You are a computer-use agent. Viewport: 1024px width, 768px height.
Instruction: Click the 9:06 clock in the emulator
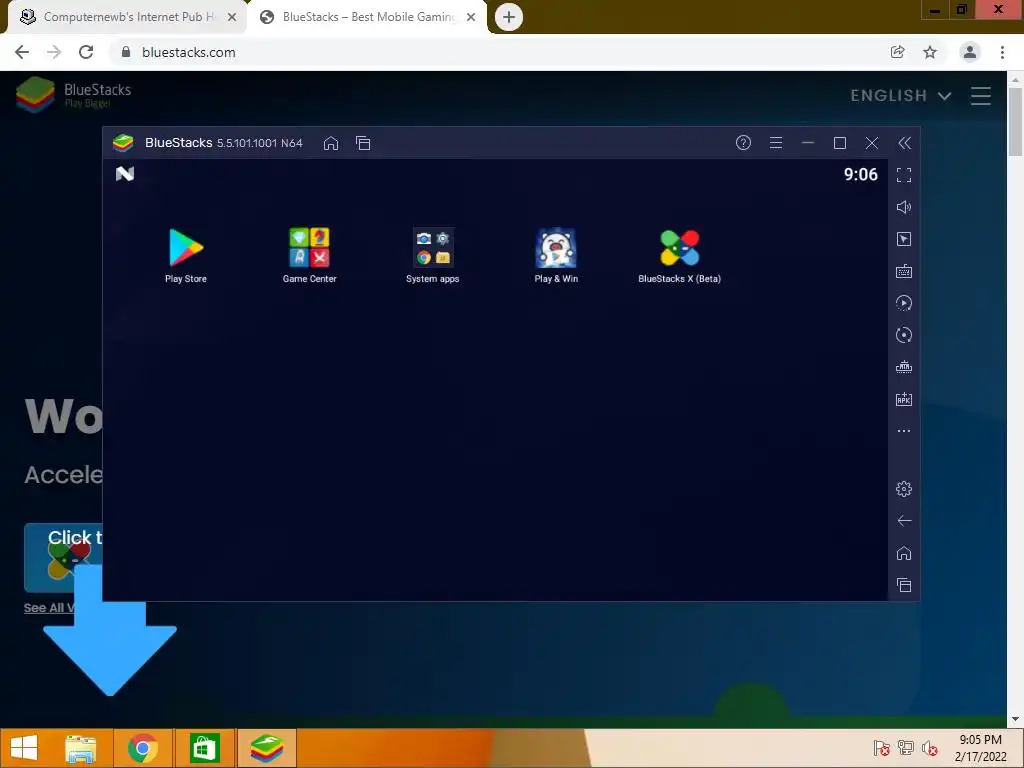click(860, 174)
